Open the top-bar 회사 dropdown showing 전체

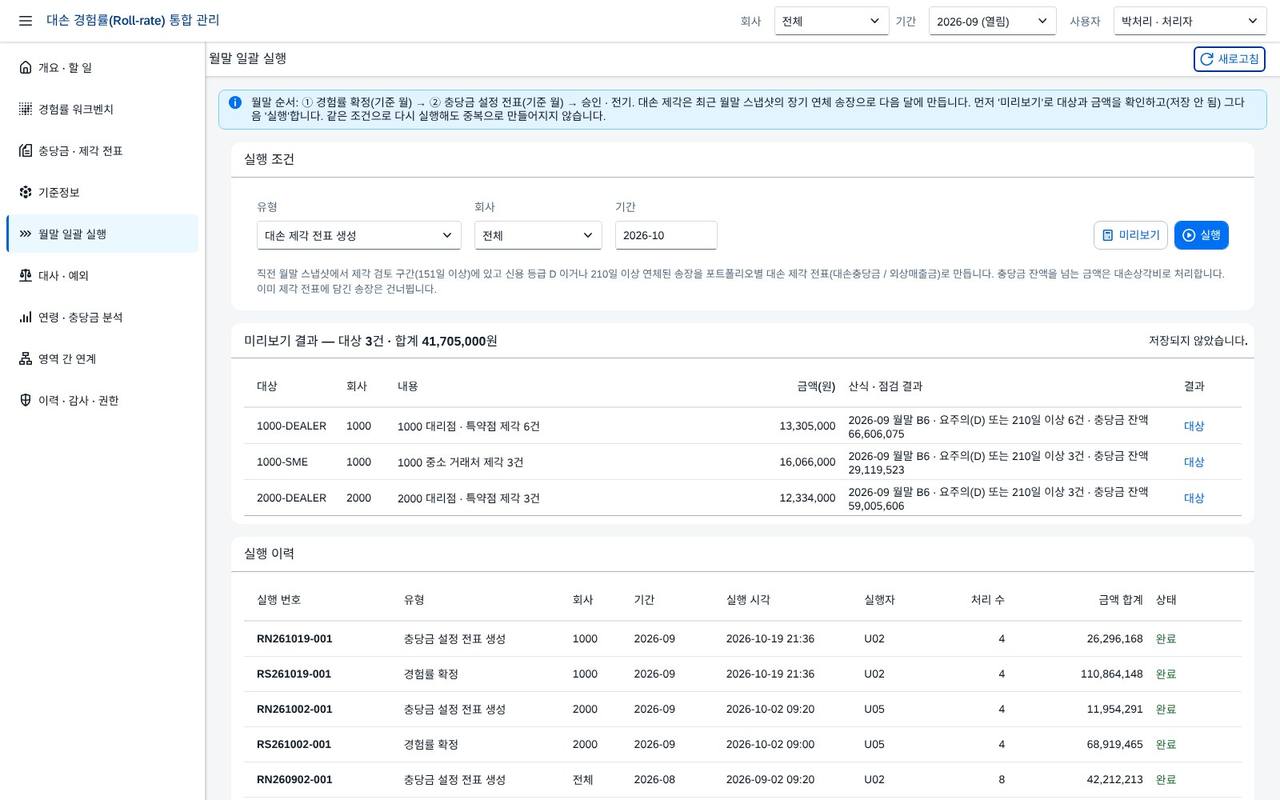tap(832, 21)
